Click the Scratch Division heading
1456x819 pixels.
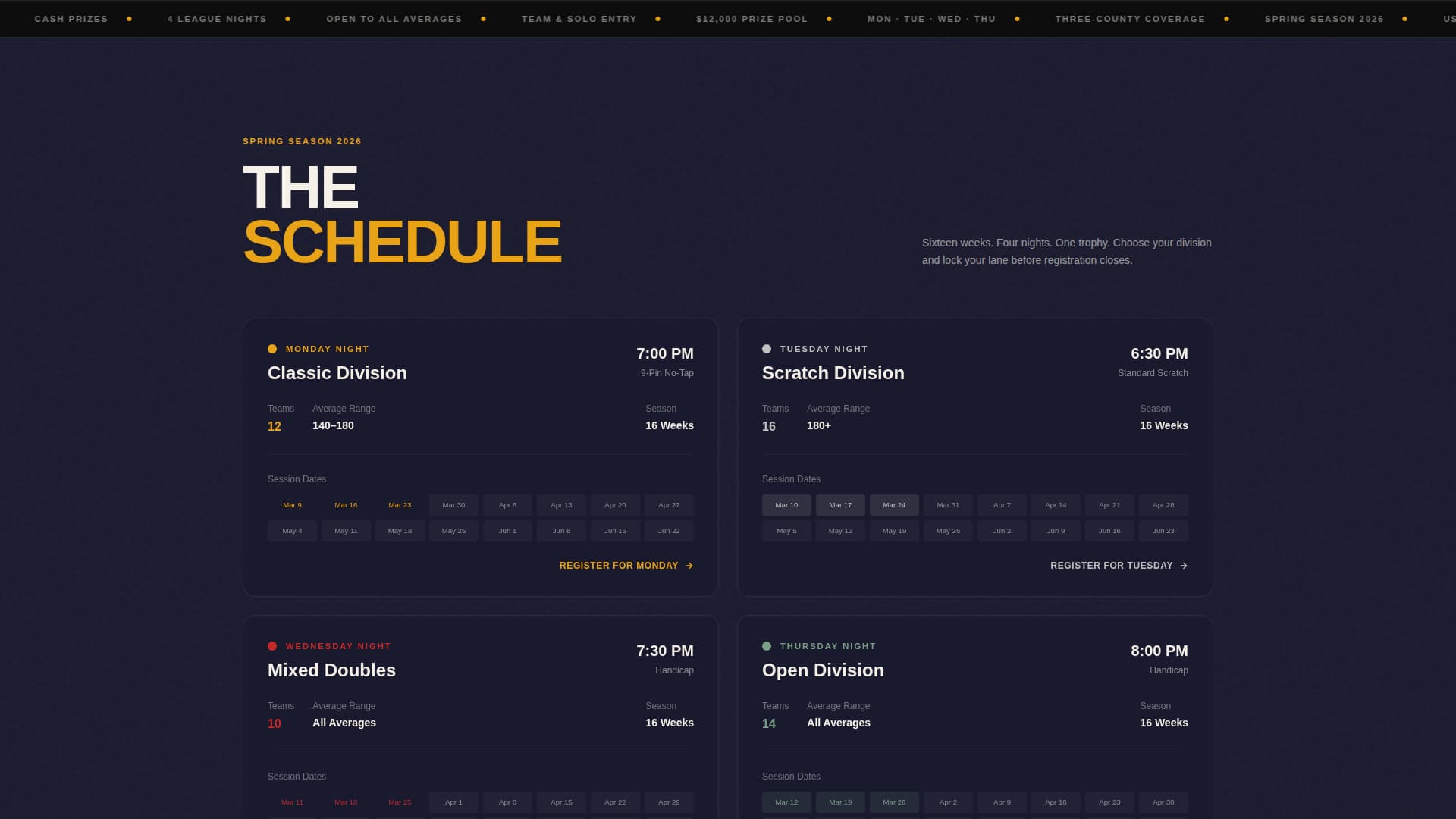click(x=833, y=373)
